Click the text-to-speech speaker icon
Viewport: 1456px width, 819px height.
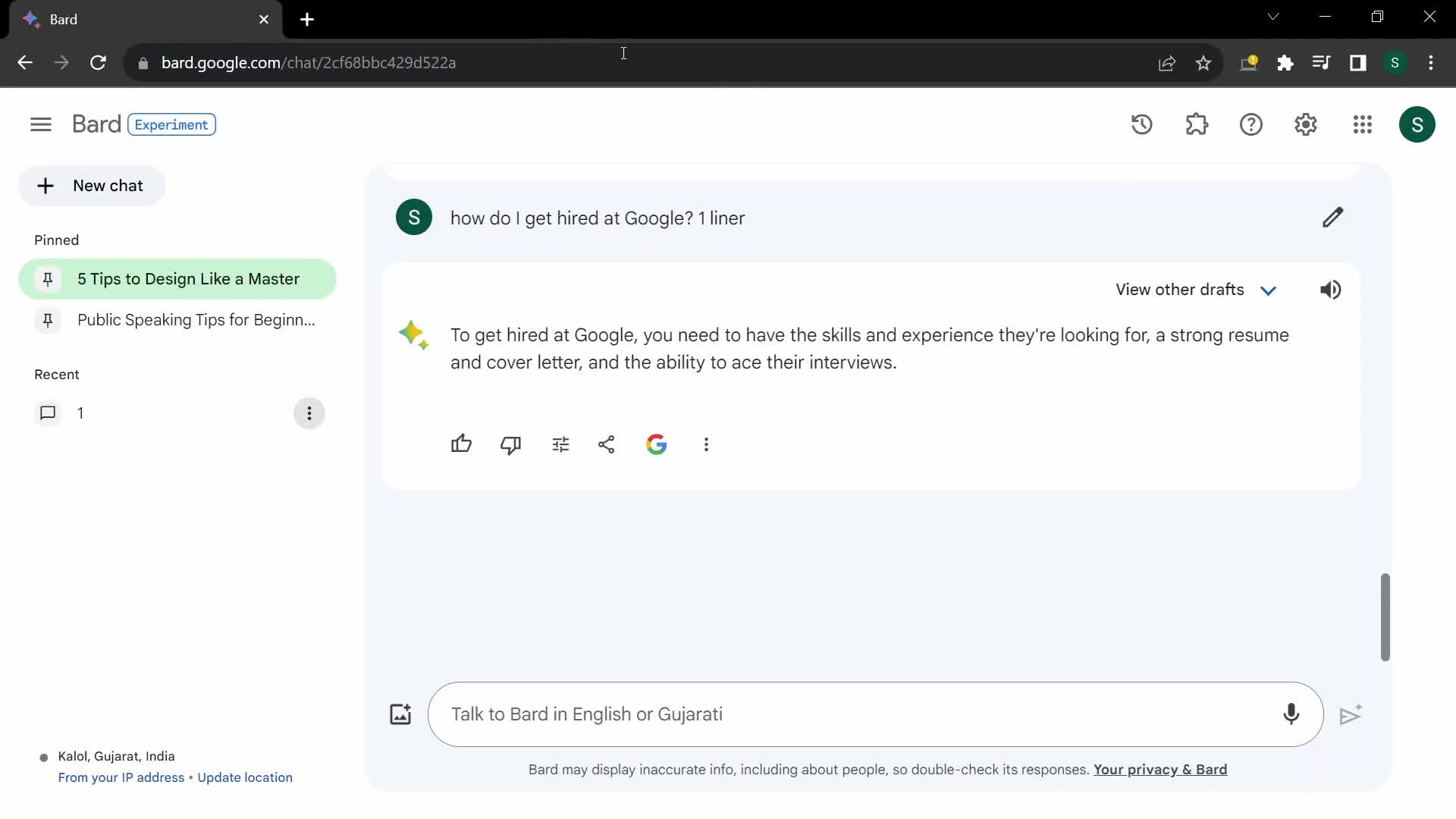pos(1330,289)
